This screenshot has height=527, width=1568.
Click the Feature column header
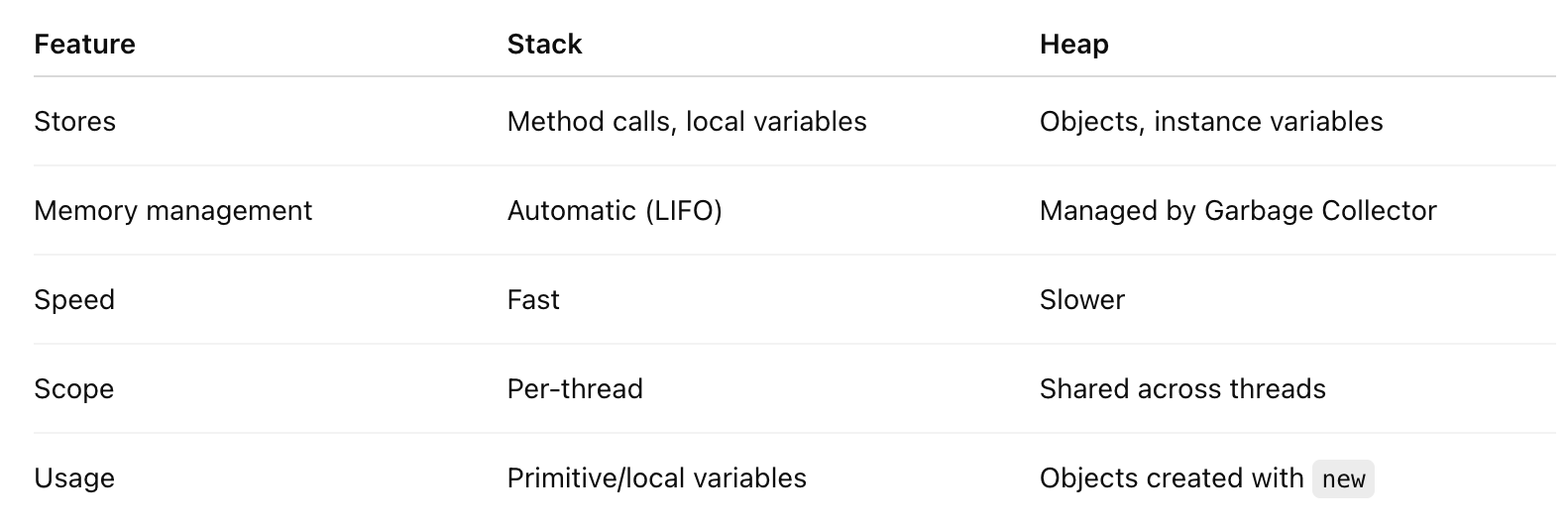(84, 45)
